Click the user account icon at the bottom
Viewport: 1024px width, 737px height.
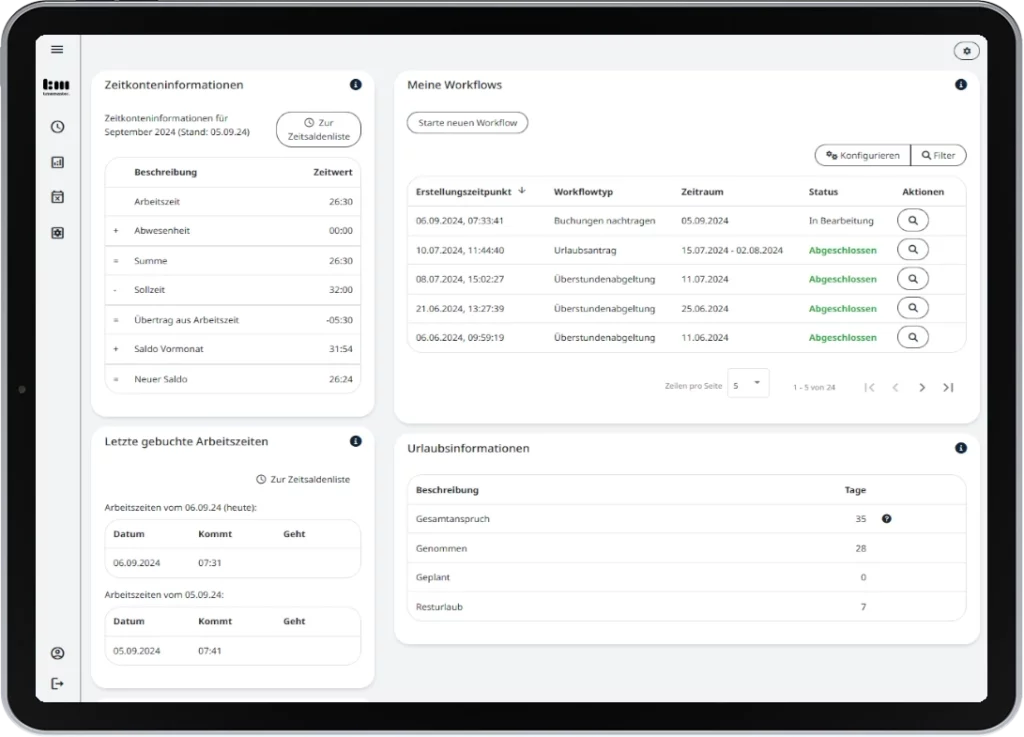[57, 652]
